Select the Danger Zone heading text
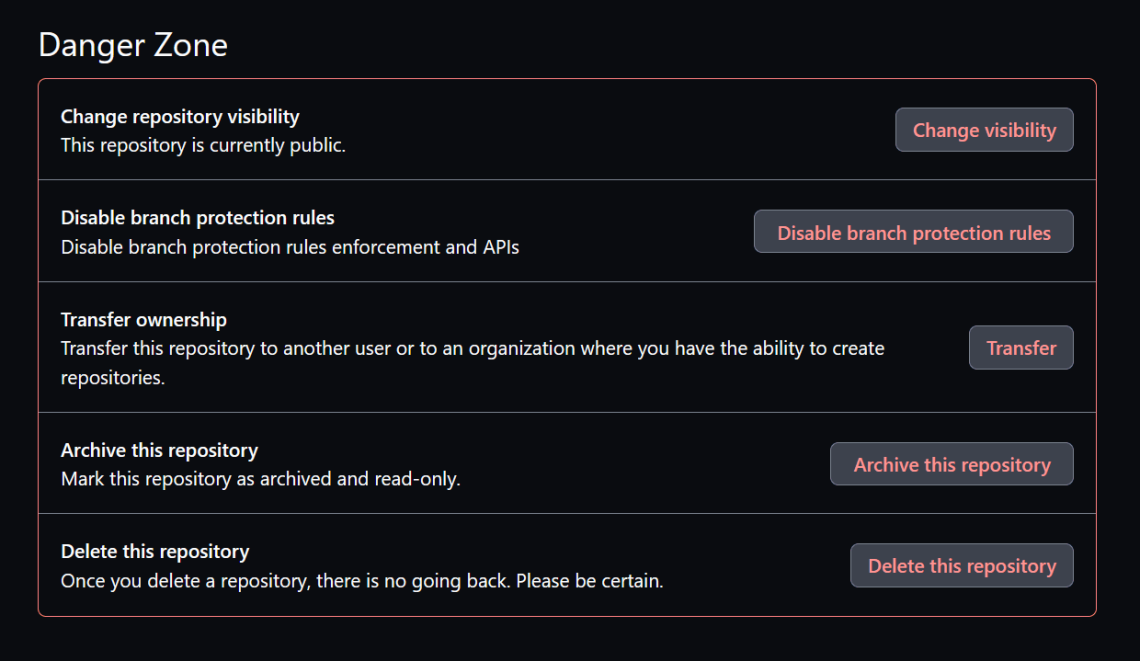Viewport: 1140px width, 661px height. click(131, 44)
